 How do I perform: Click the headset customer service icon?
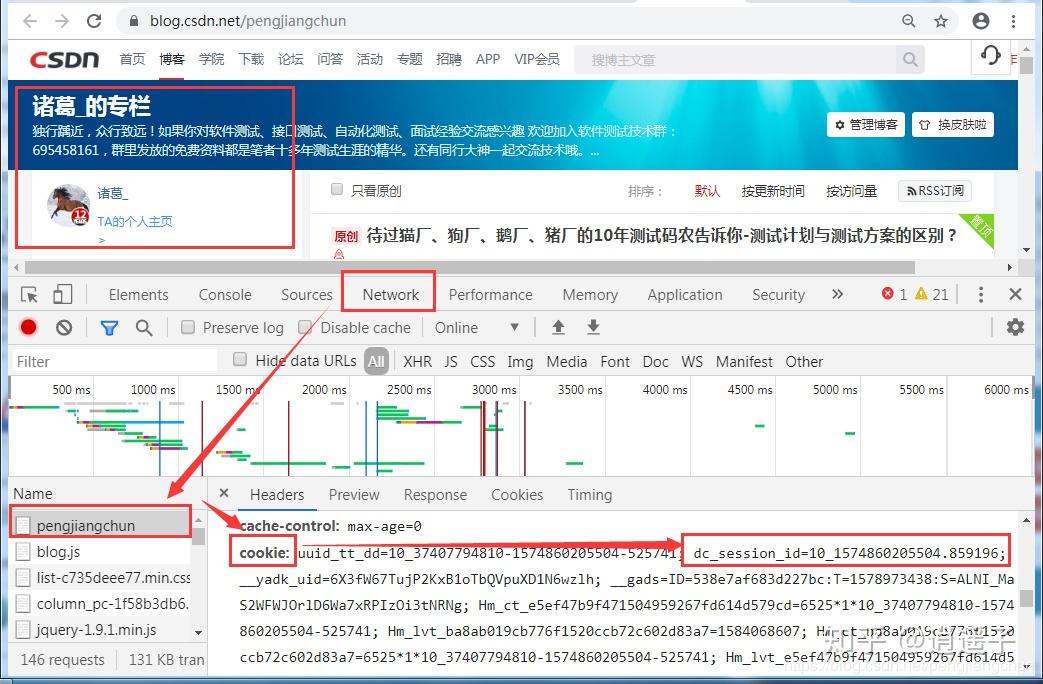pyautogui.click(x=990, y=55)
